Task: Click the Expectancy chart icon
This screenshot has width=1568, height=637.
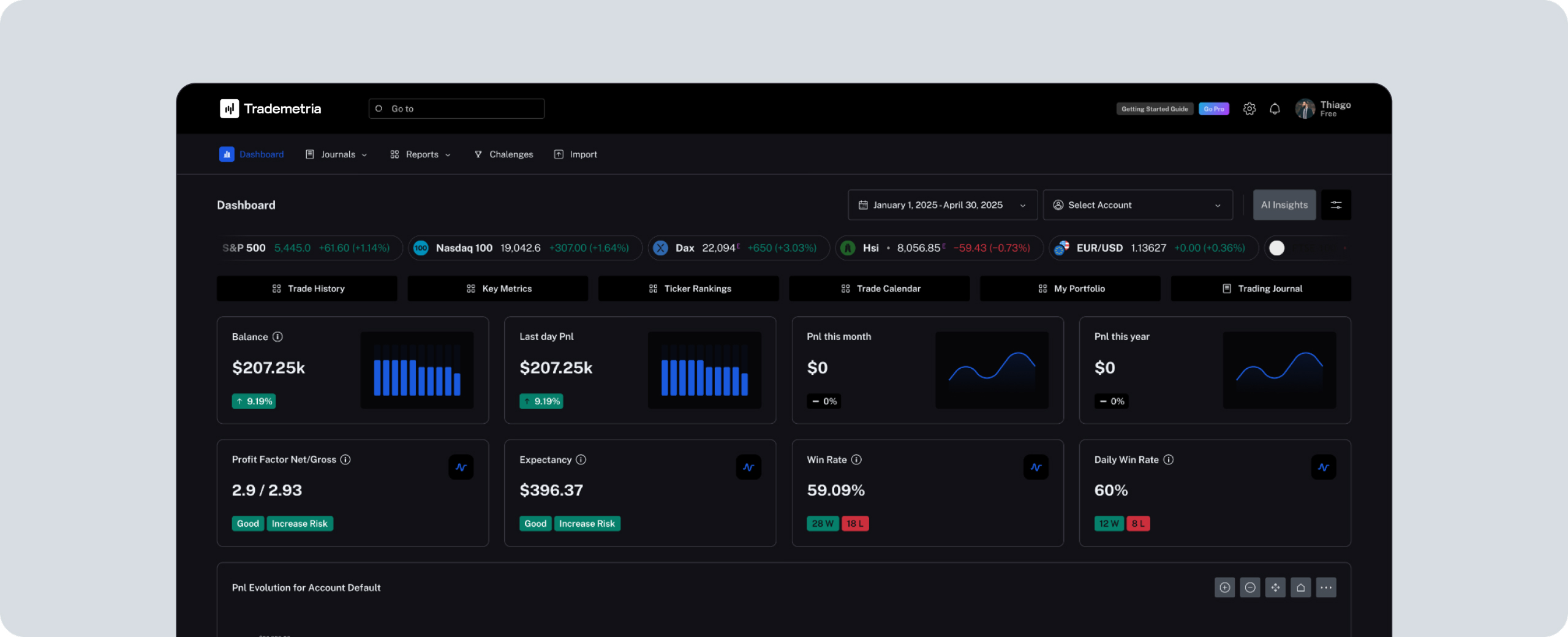Action: 748,467
